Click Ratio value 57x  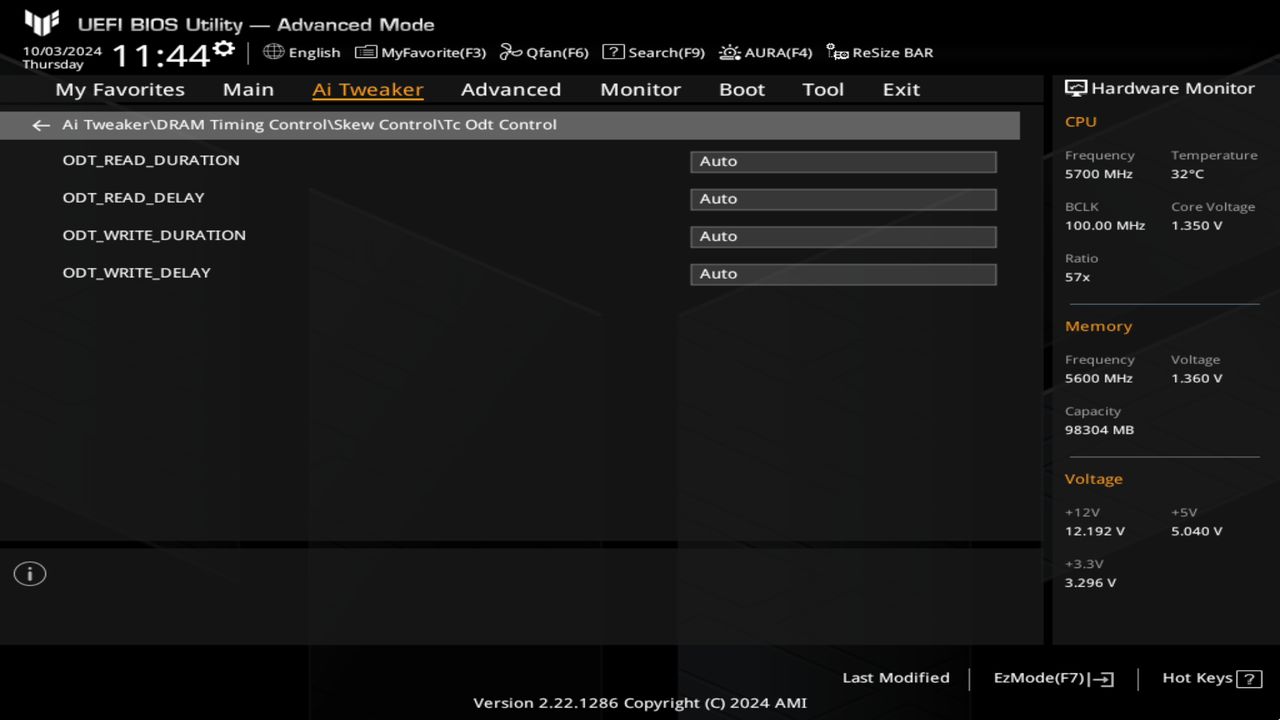pos(1078,277)
